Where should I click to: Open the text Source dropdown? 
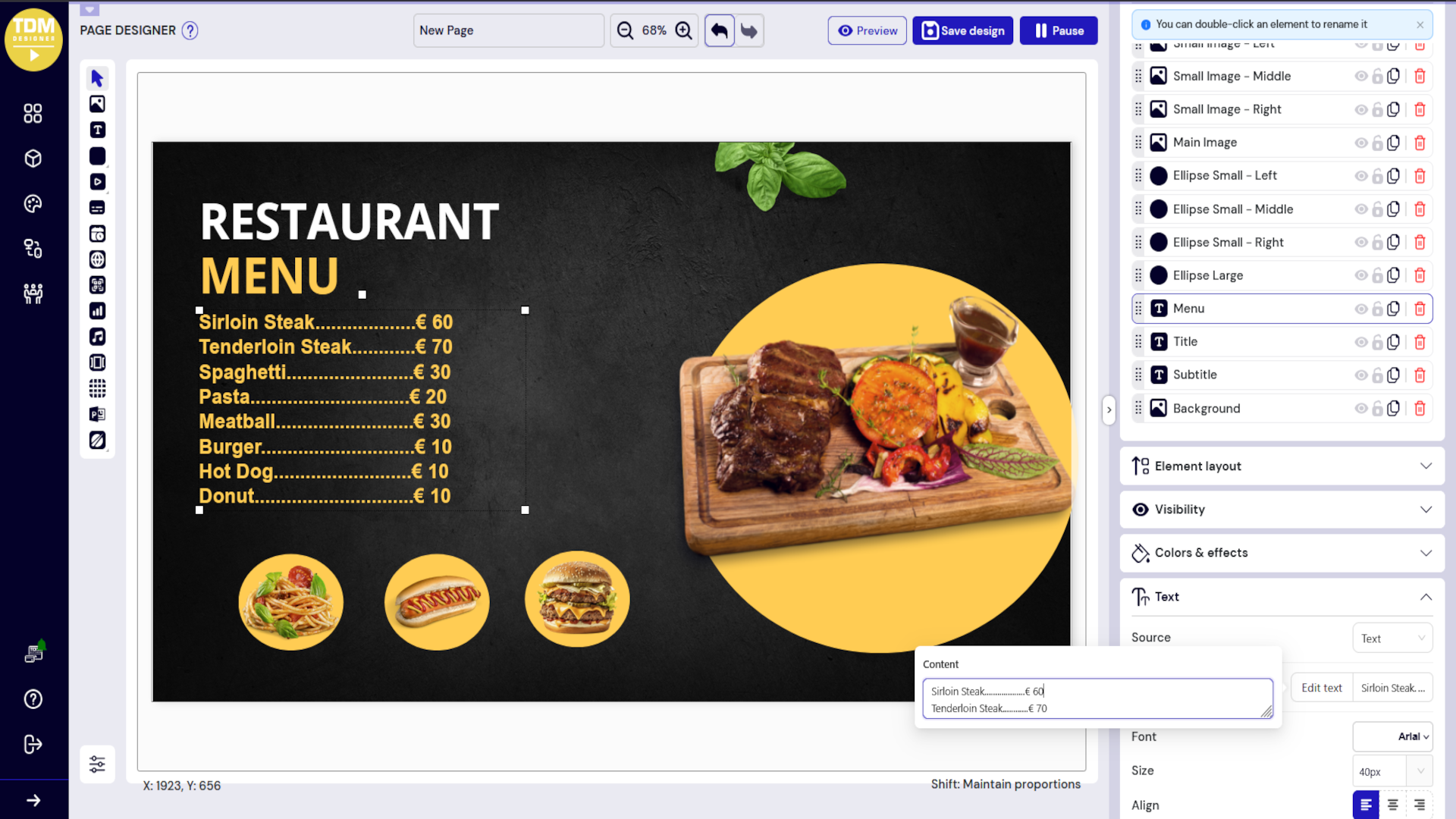[x=1393, y=638]
